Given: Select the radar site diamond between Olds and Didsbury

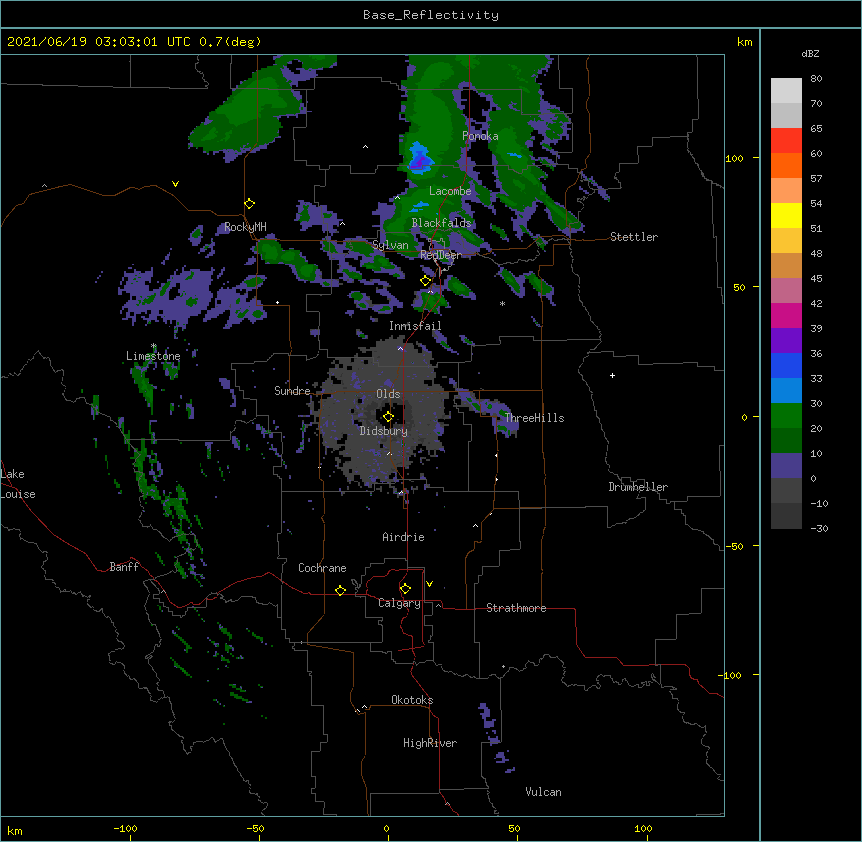Looking at the screenshot, I should click(x=388, y=417).
